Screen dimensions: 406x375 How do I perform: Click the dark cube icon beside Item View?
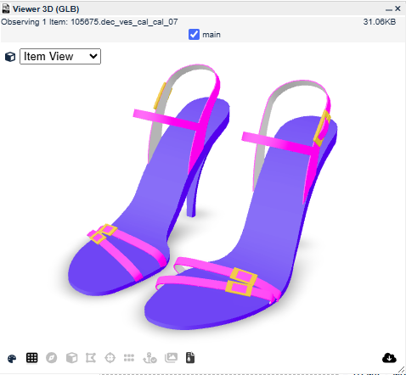click(10, 57)
